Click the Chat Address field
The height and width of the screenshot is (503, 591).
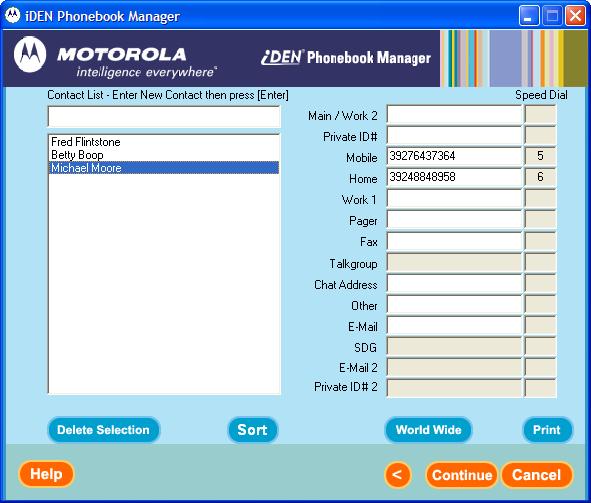point(454,284)
